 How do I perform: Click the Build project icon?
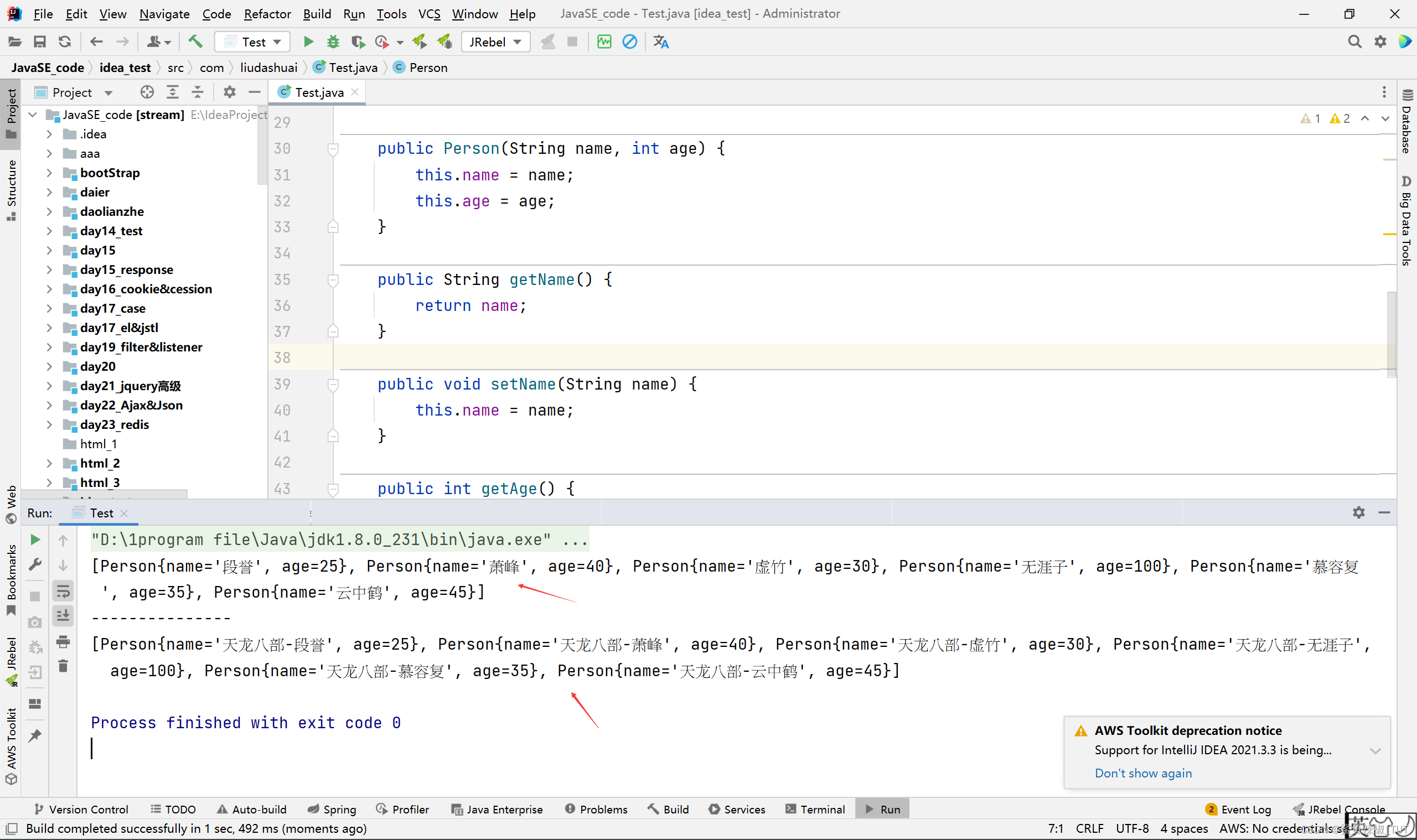point(197,42)
